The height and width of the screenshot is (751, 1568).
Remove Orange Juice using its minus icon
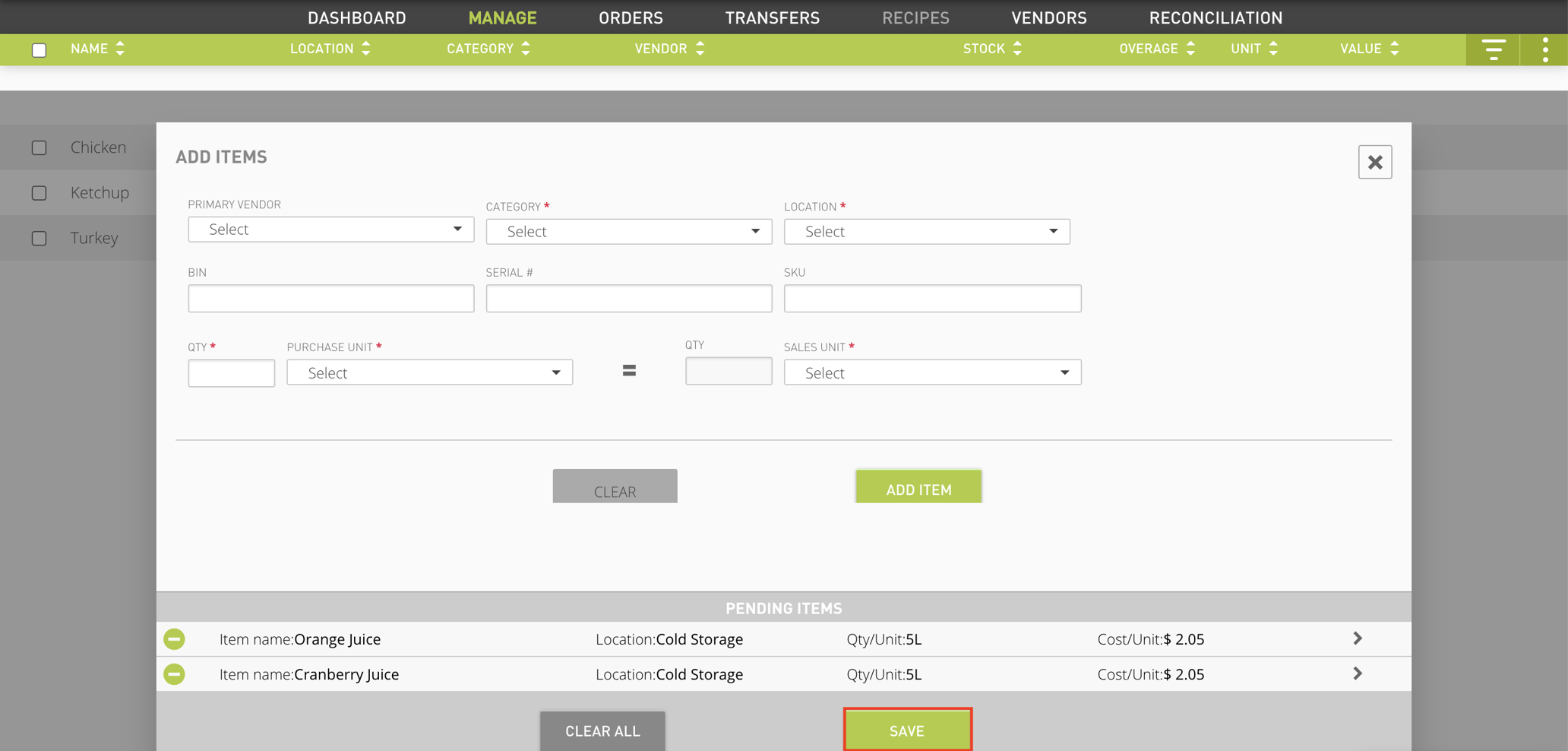174,639
